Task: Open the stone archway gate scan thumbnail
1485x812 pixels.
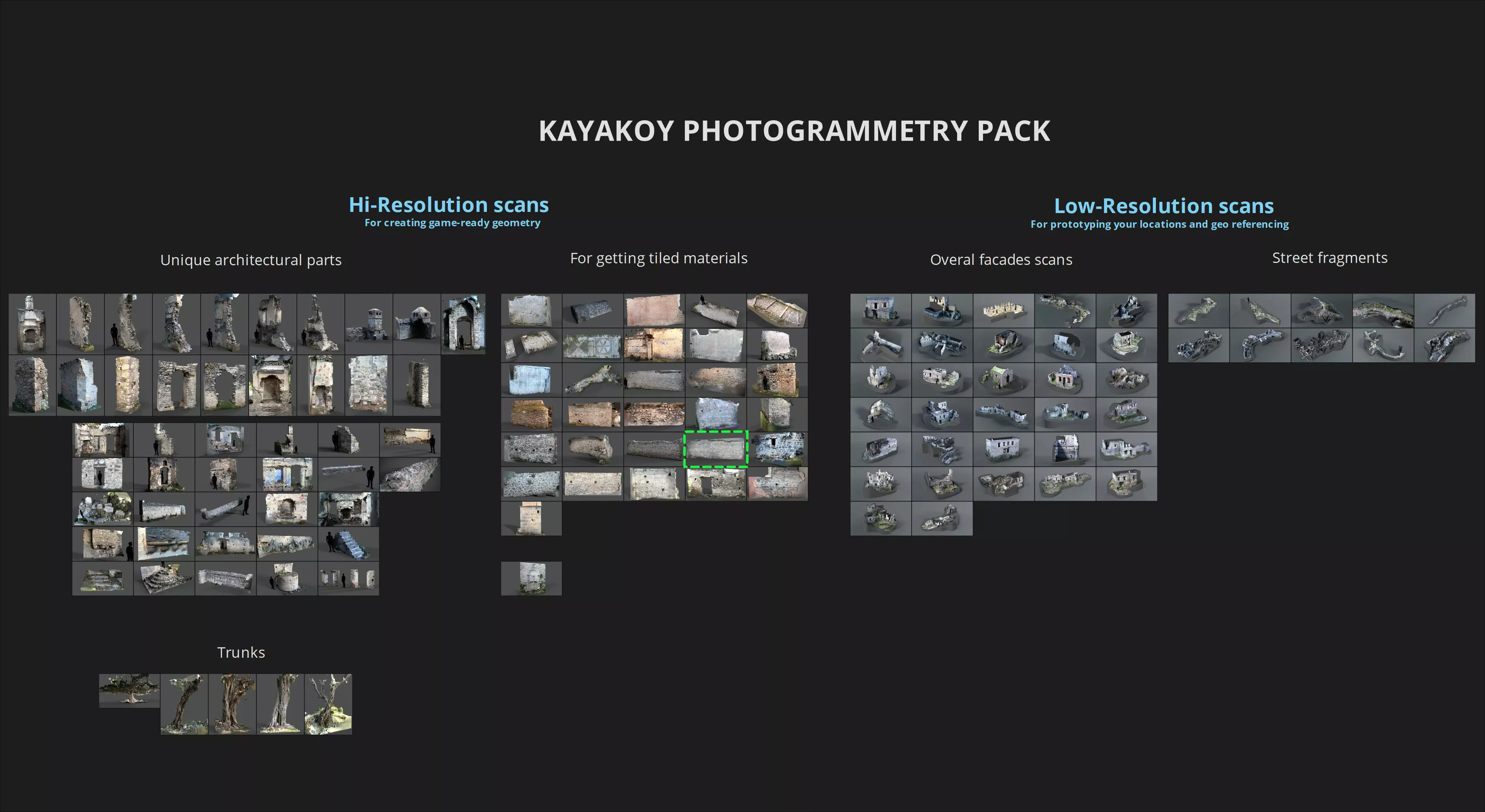Action: (463, 323)
